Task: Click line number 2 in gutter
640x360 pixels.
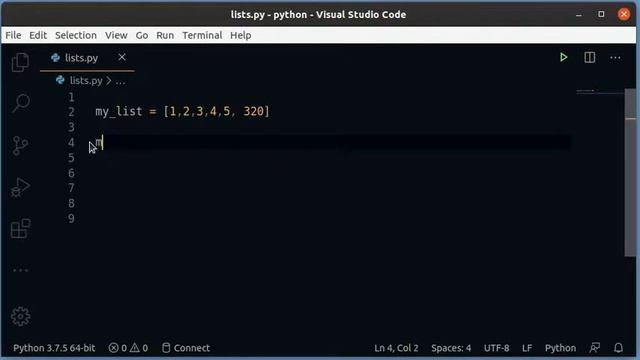Action: tap(71, 111)
